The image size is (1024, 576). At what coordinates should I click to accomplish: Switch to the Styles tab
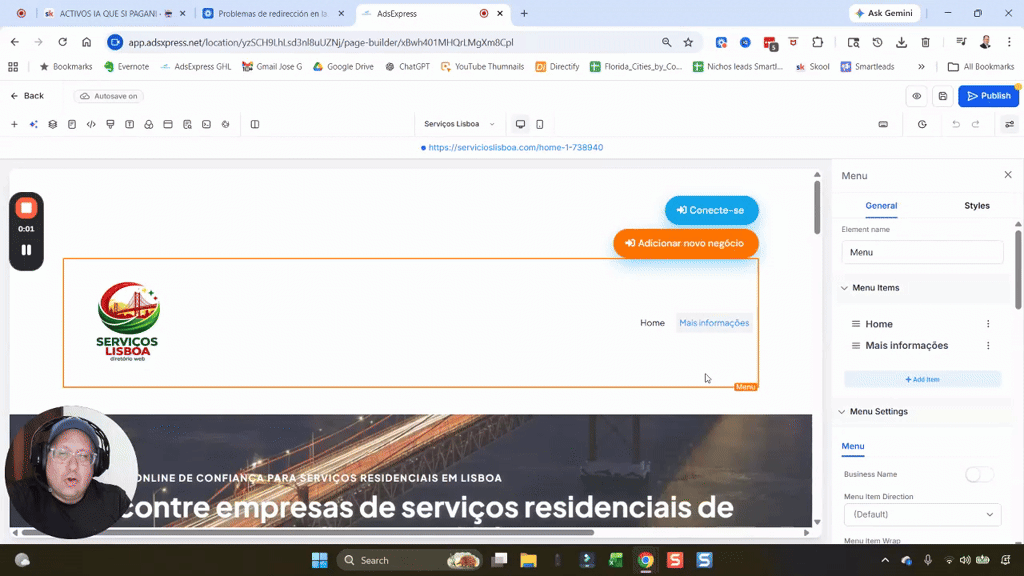[x=976, y=205]
